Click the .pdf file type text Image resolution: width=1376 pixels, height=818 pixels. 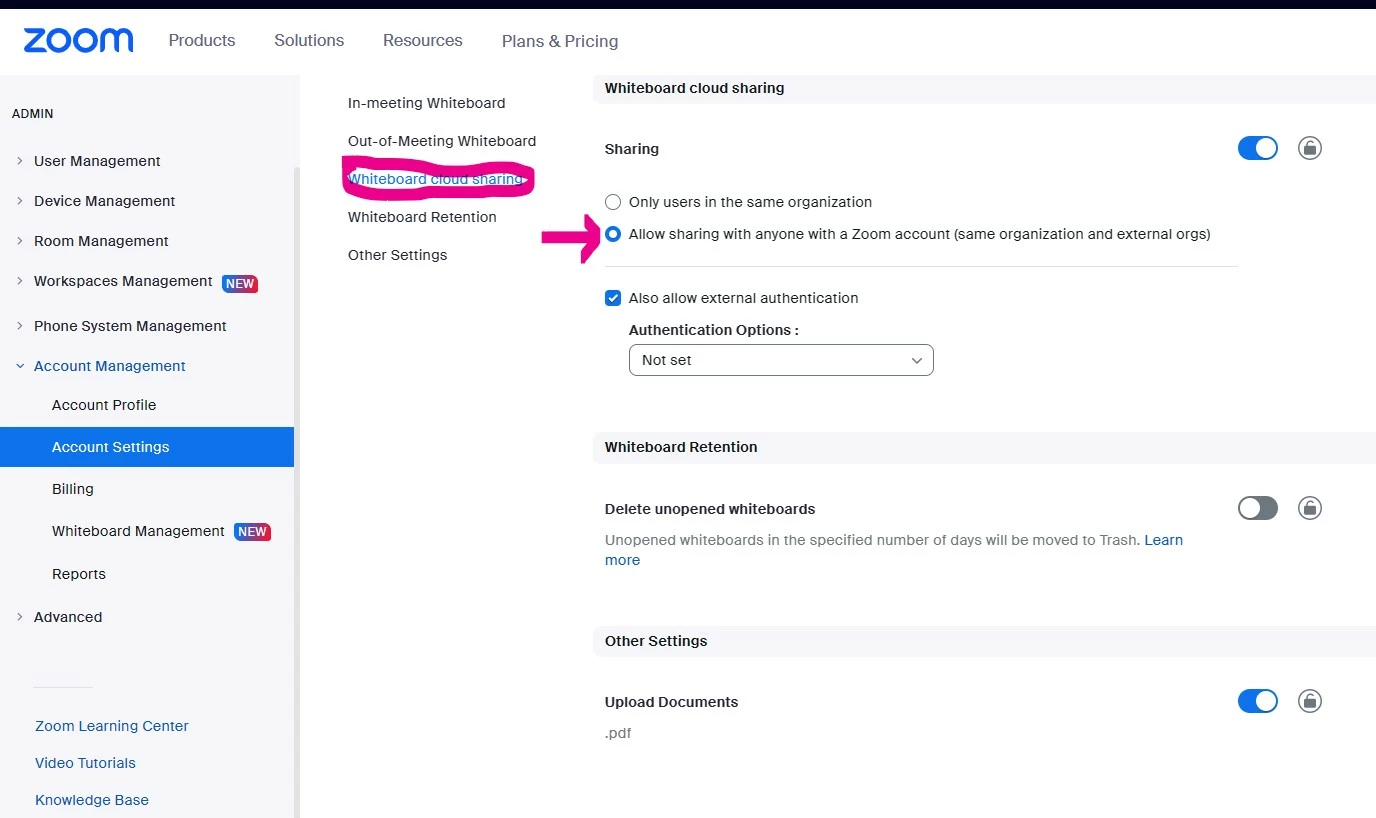pos(618,734)
